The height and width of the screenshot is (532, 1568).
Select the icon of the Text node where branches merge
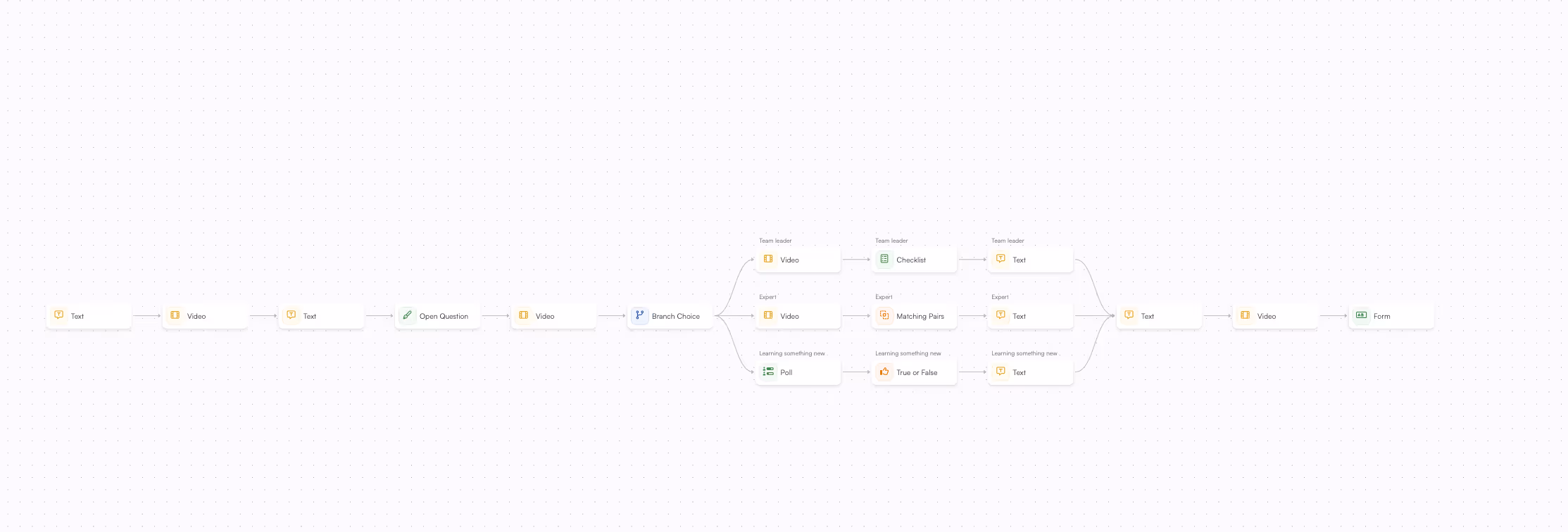coord(1129,315)
